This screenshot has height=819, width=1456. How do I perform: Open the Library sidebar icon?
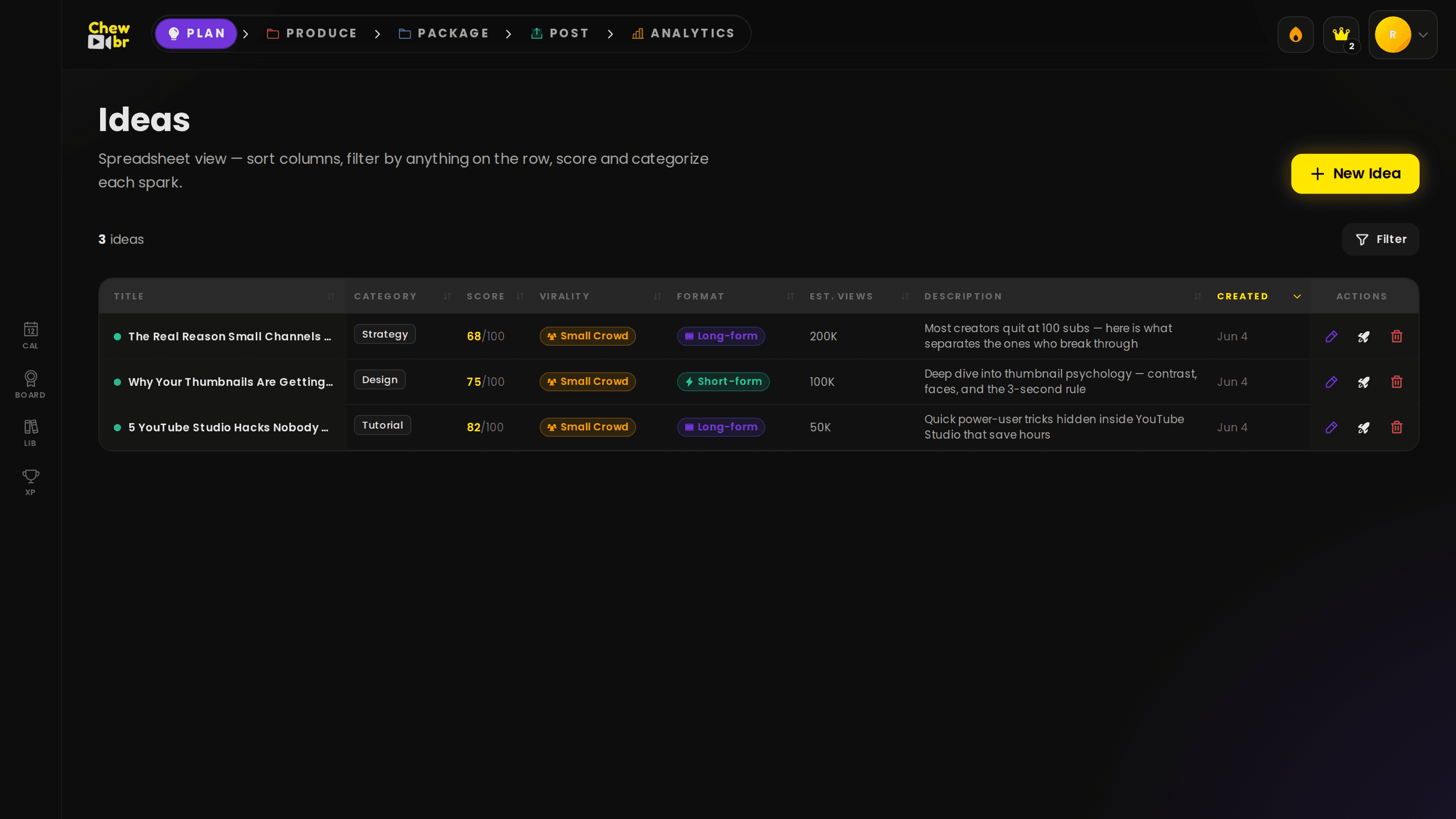30,433
